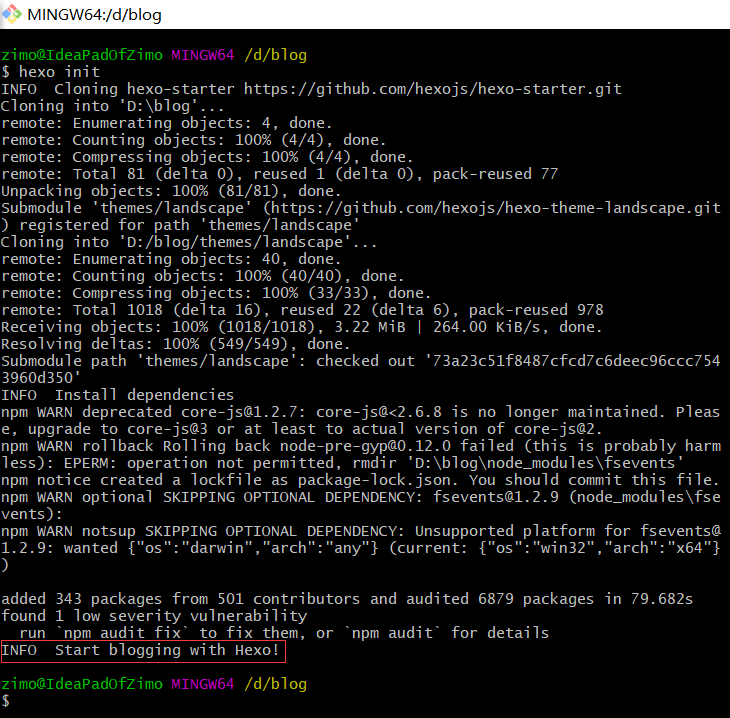Click 'Counting objects: 100% (40/40), done.' line

(x=202, y=276)
